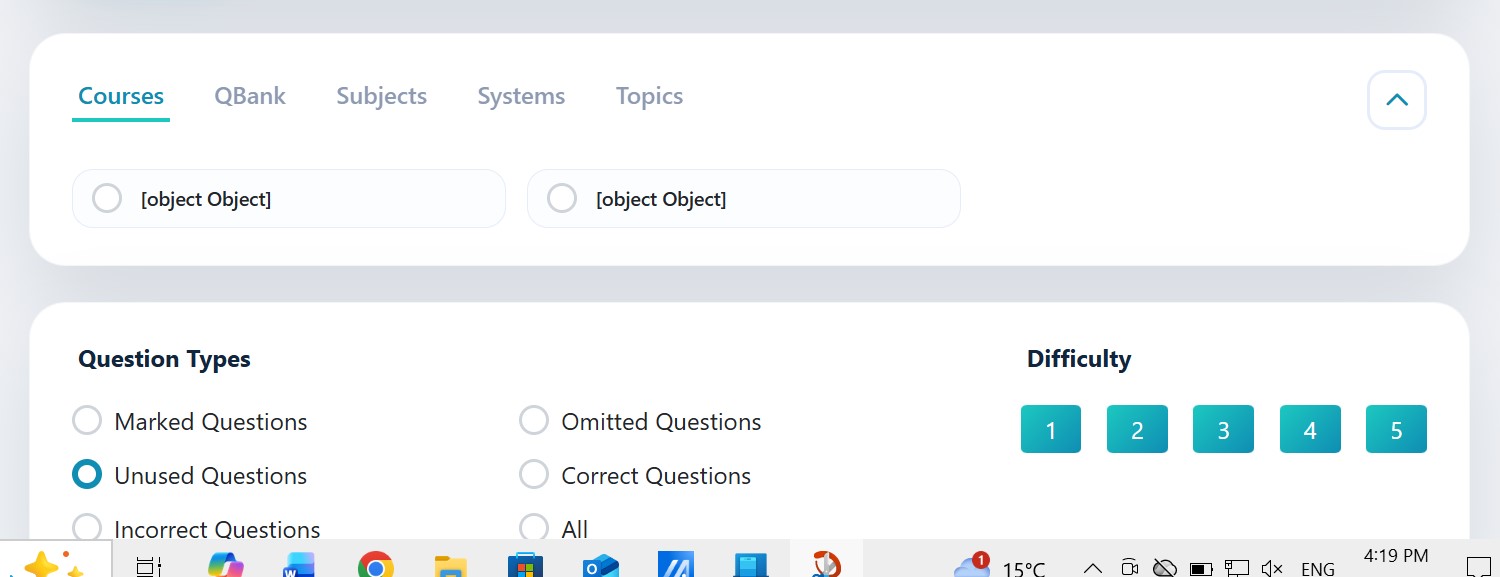Select the first [object Object] course option

click(x=107, y=198)
